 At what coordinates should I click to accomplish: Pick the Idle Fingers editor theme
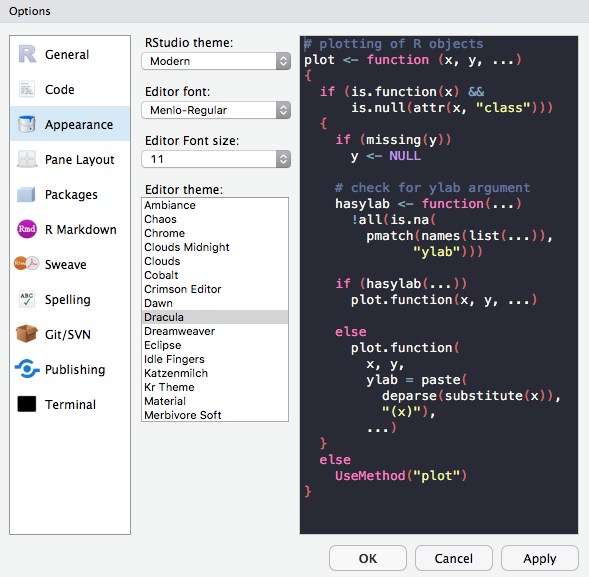point(215,359)
